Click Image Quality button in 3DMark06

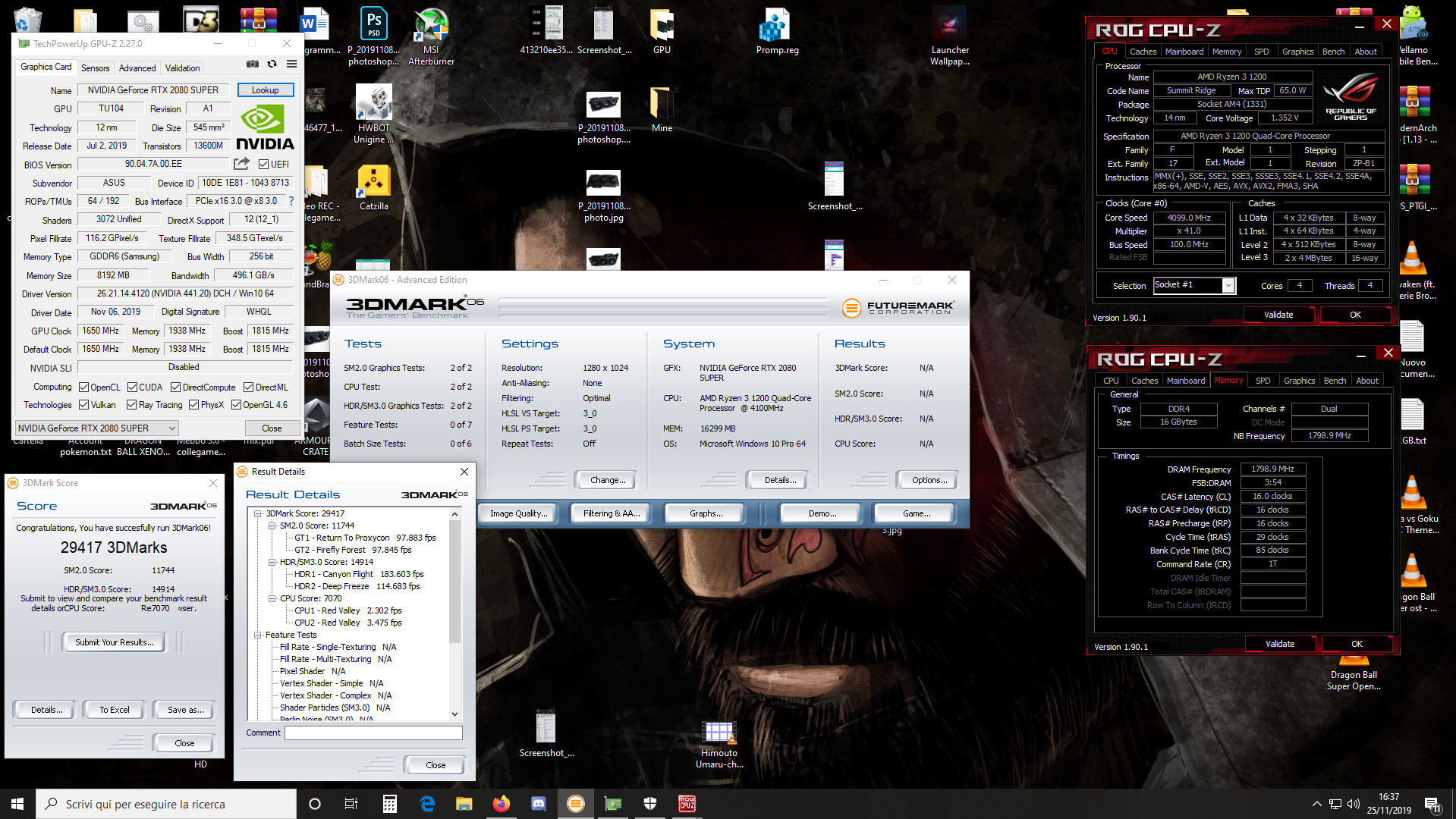click(519, 513)
